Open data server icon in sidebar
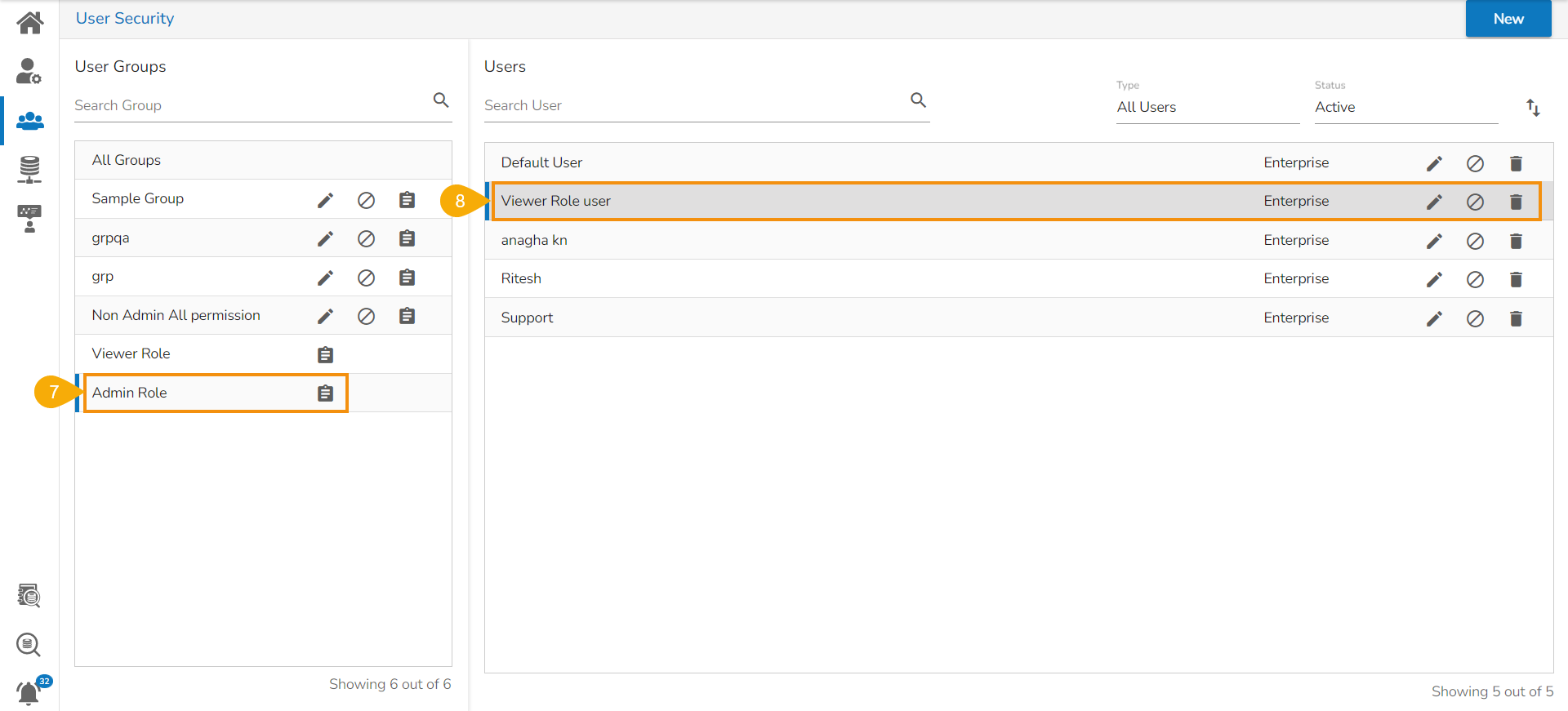The width and height of the screenshot is (1568, 711). click(29, 169)
